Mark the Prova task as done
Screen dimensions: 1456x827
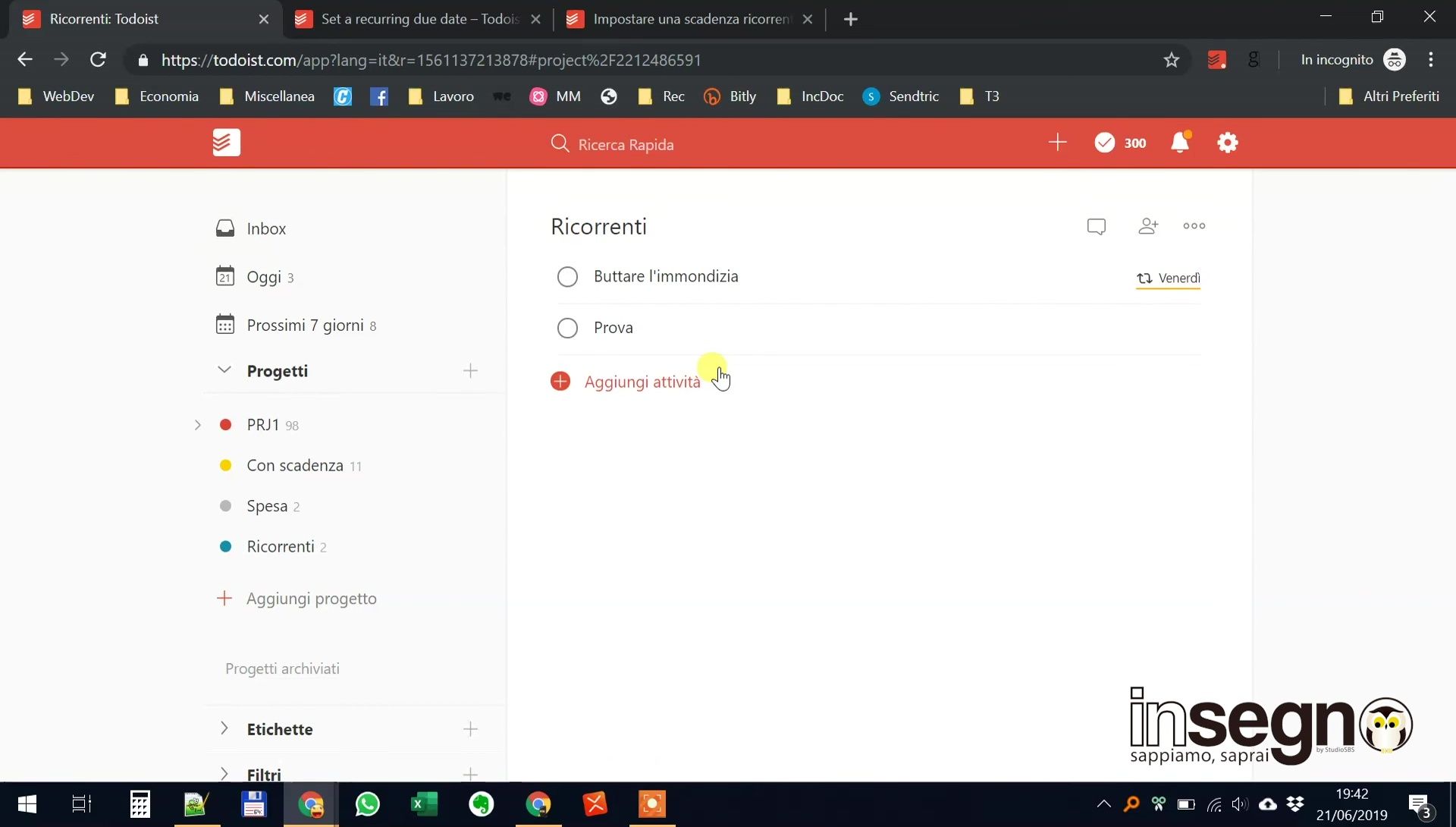pos(567,328)
